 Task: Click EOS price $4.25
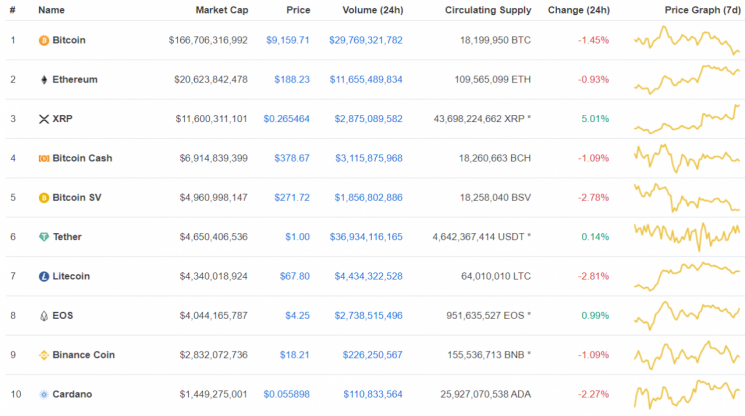click(x=297, y=316)
